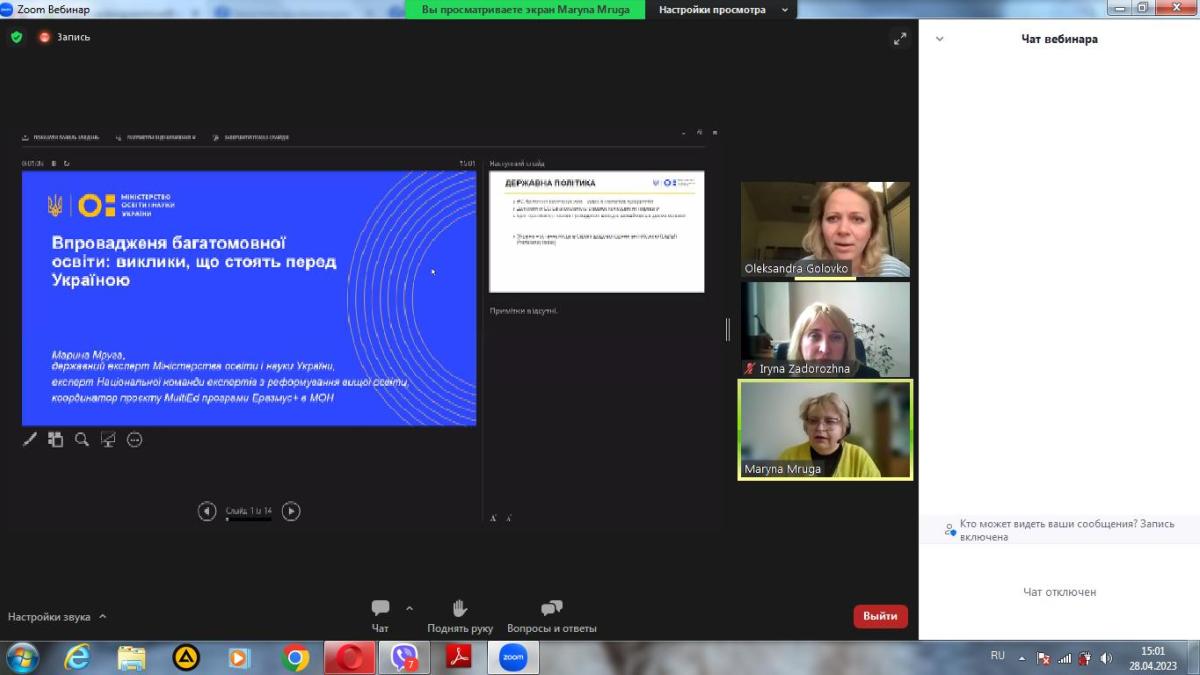Viewport: 1200px width, 675px height.
Task: Click the red recording indicator
Action: (45, 37)
